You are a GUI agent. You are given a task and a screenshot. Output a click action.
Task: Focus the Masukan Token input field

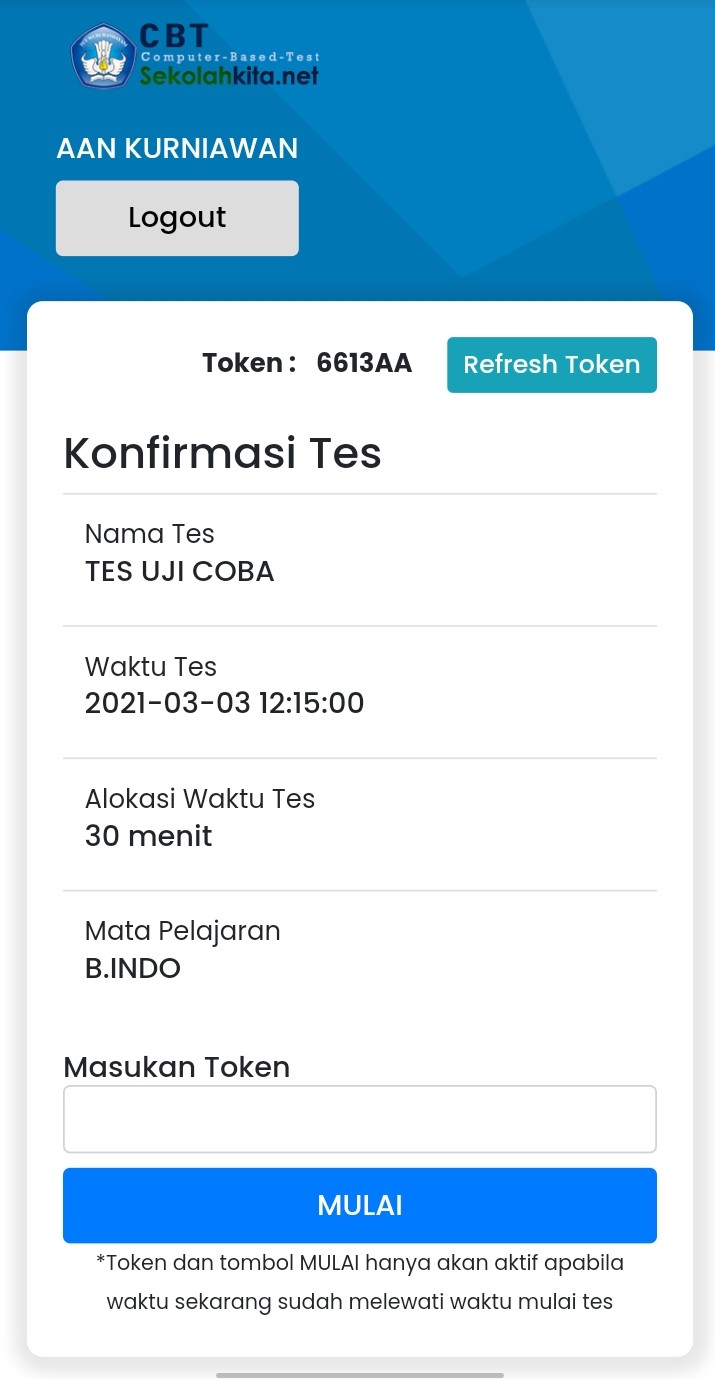(359, 1119)
